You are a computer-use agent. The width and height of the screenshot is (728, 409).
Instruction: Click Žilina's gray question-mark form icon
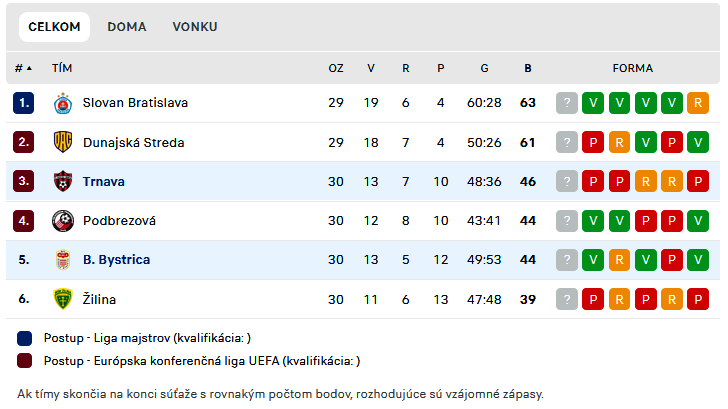point(567,299)
